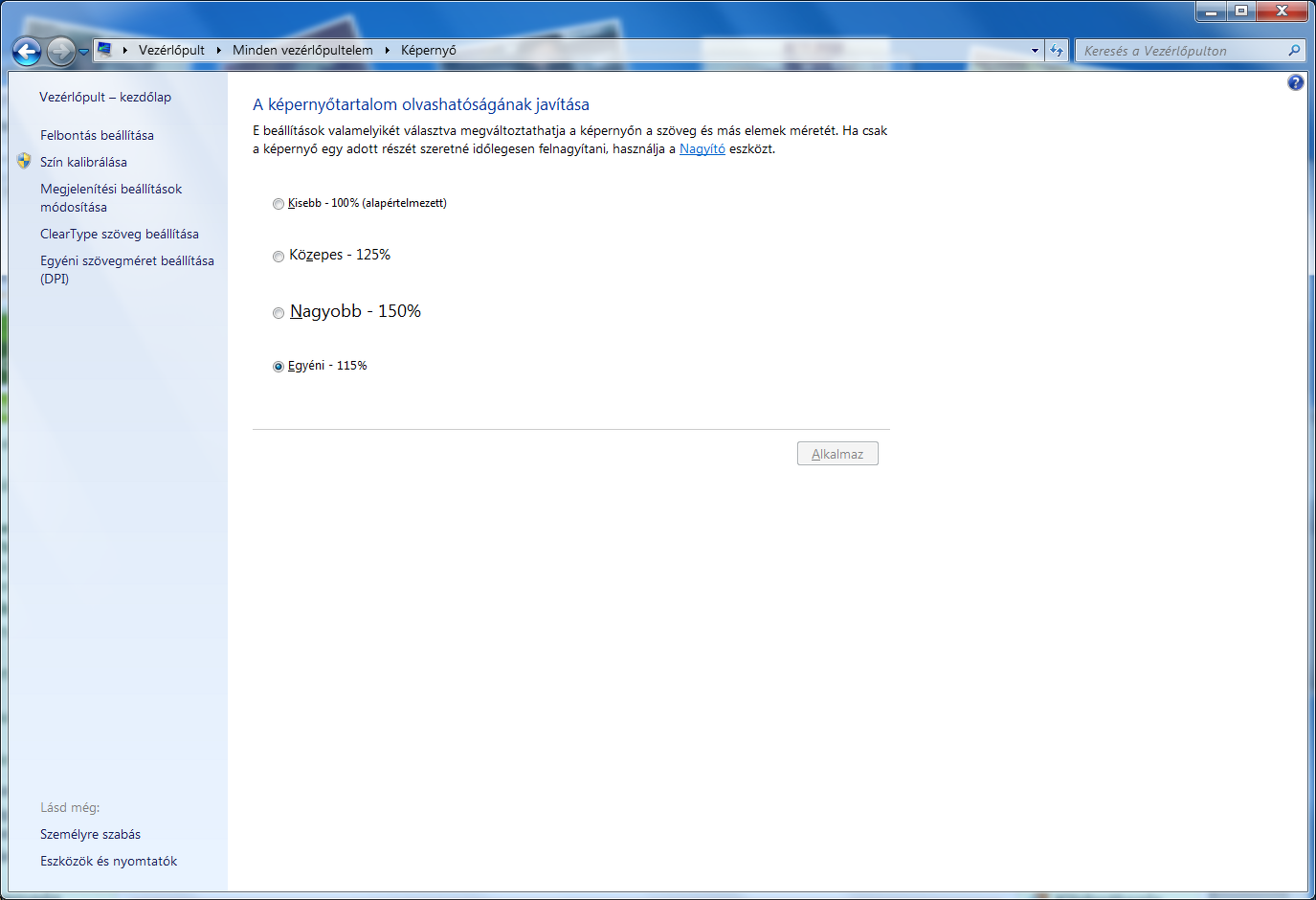Viewport: 1316px width, 900px height.
Task: Go to Vezérlőpult in the breadcrumb
Action: pos(171,50)
